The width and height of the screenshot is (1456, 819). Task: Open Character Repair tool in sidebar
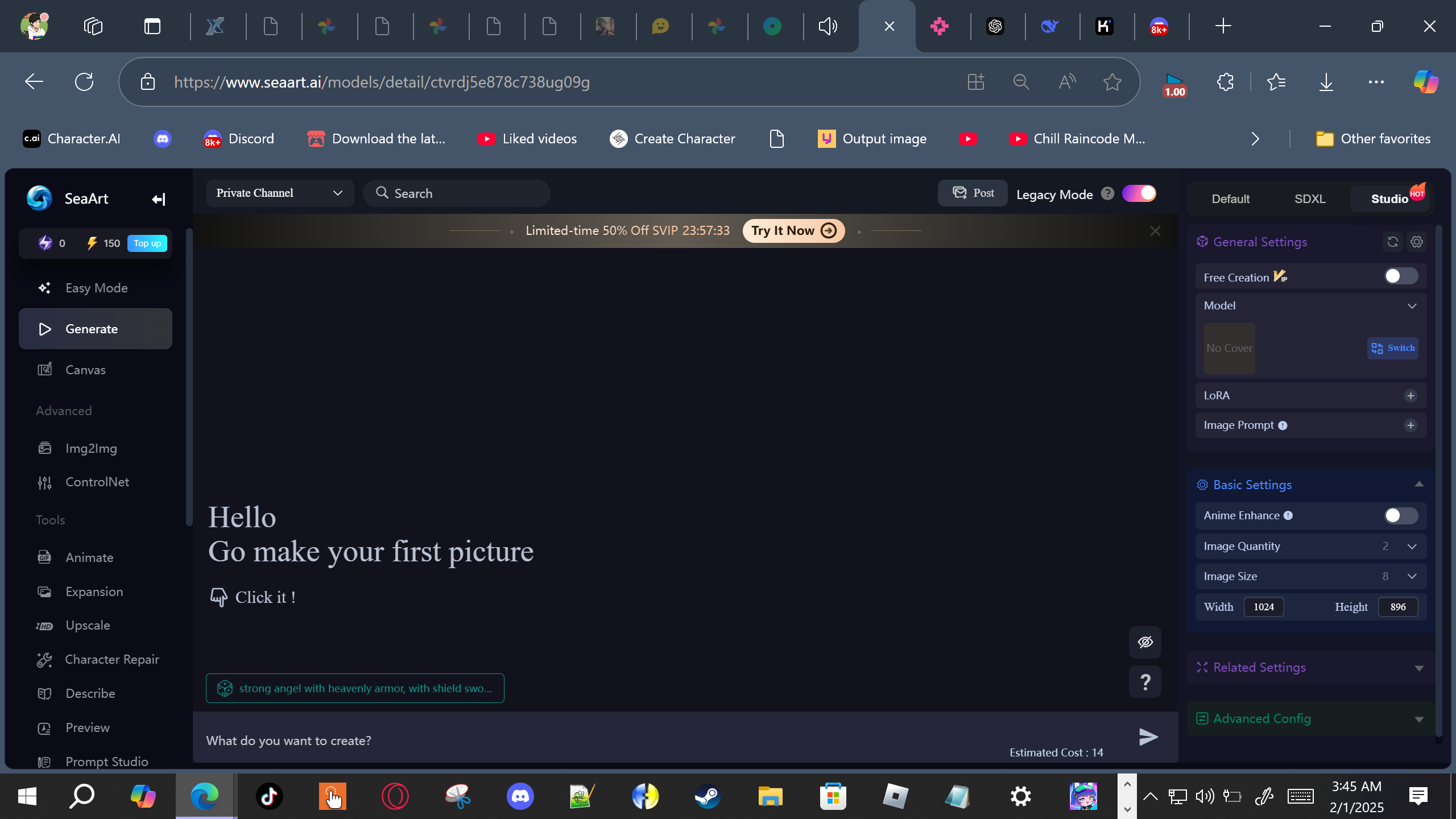click(111, 659)
